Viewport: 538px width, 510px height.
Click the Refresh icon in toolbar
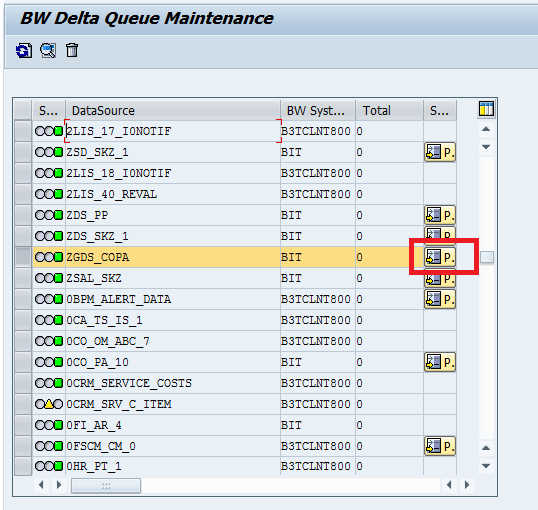(x=24, y=50)
